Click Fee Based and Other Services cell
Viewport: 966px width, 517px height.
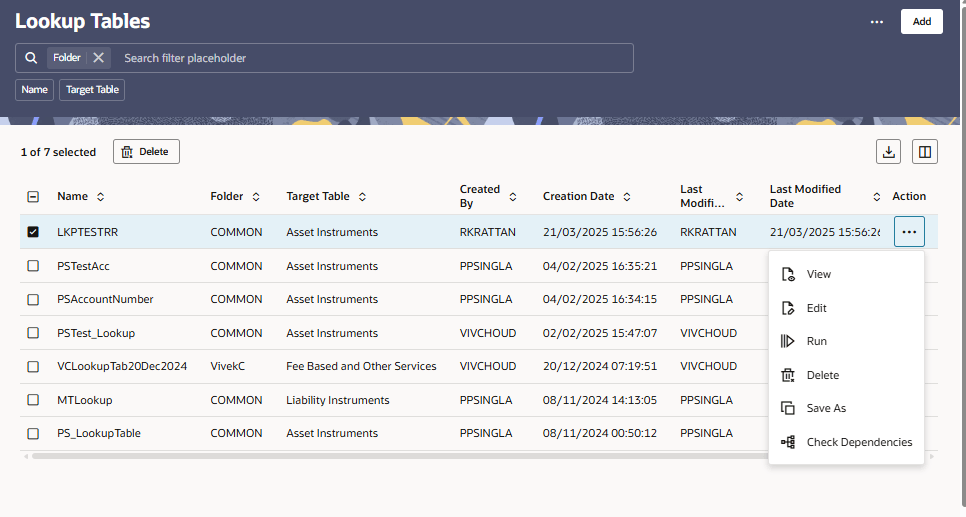(x=361, y=367)
